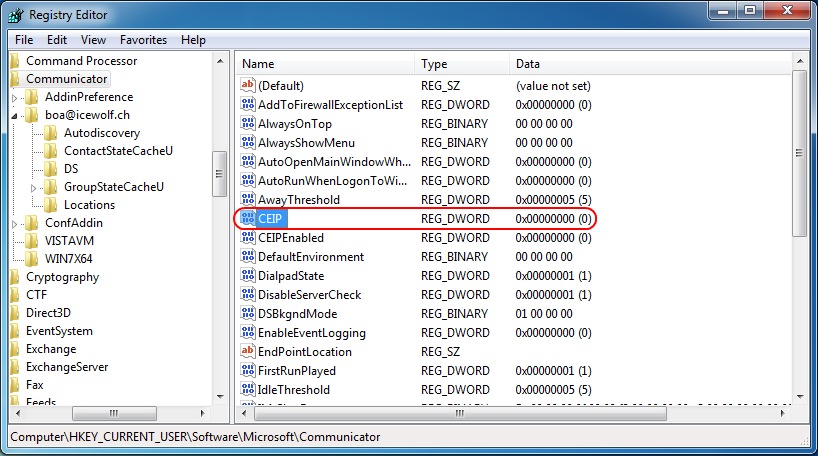Select the WIN7X64 key

[68, 259]
